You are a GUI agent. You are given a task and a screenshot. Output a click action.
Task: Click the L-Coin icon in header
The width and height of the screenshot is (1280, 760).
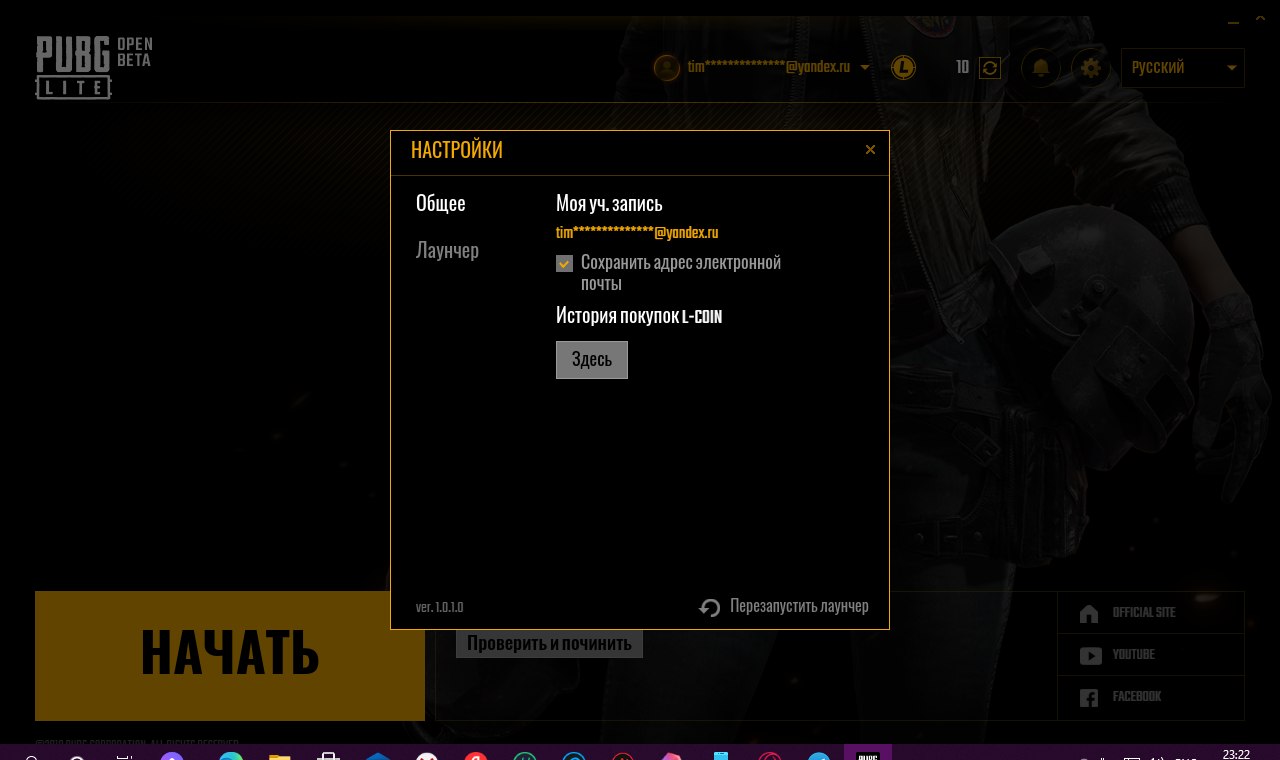coord(903,67)
